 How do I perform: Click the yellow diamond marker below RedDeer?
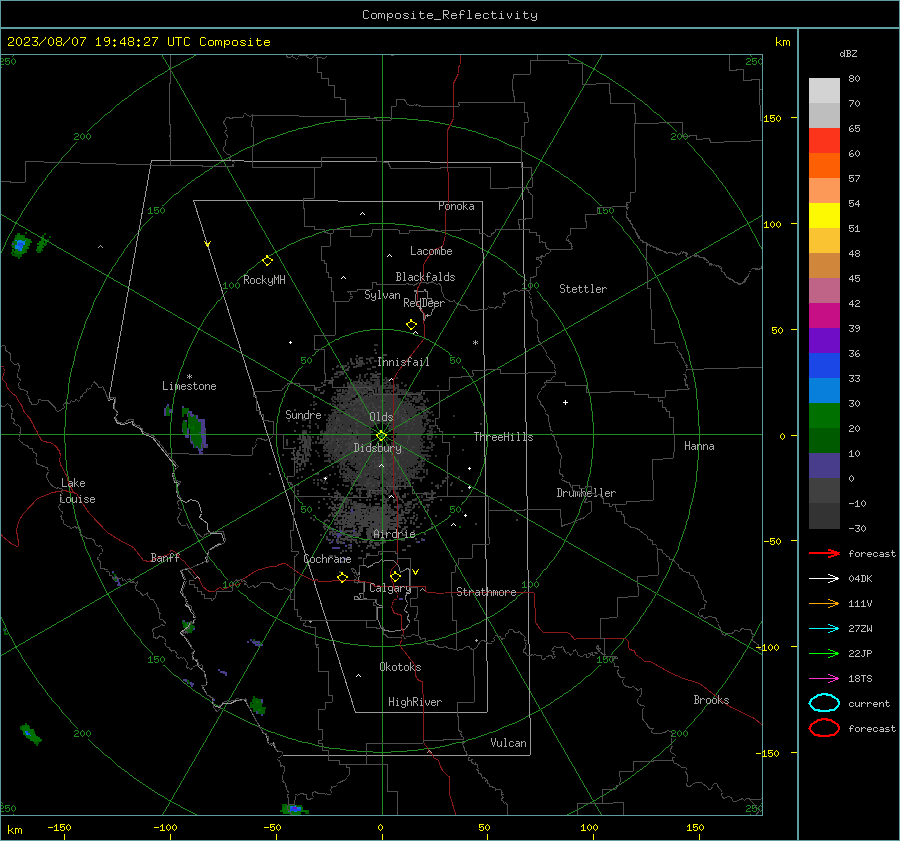(411, 325)
